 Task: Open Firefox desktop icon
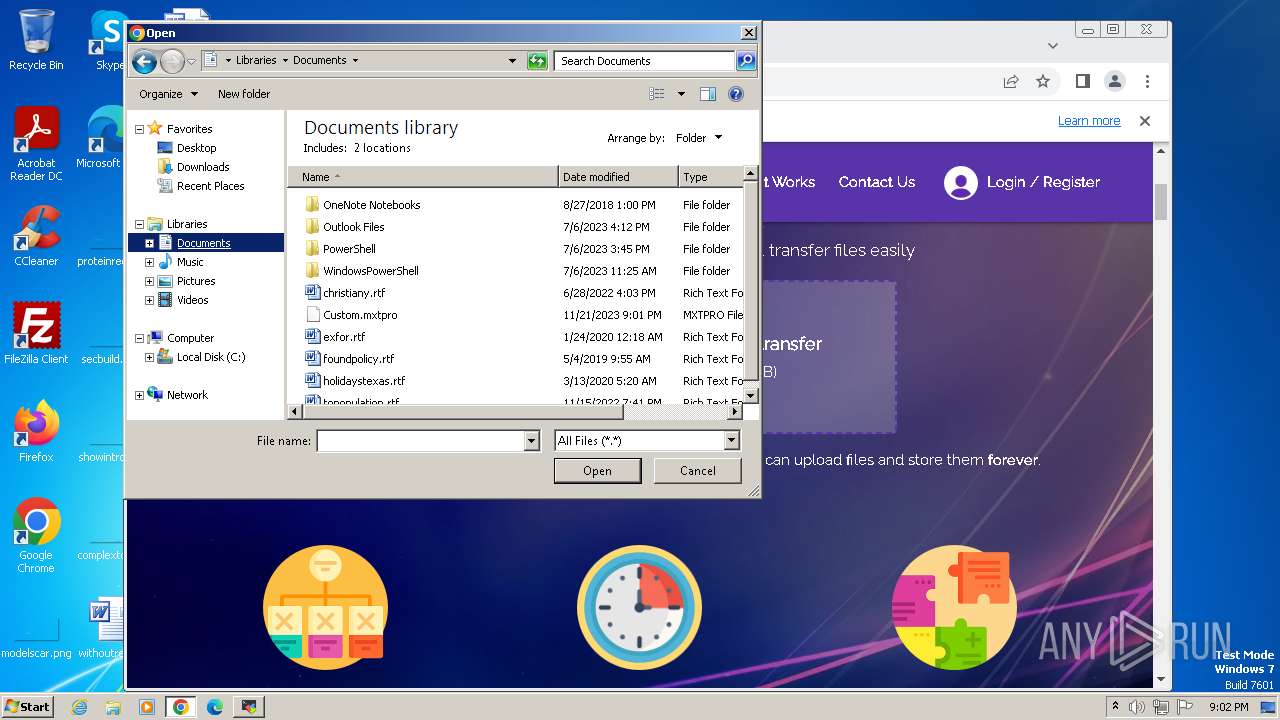pos(36,431)
